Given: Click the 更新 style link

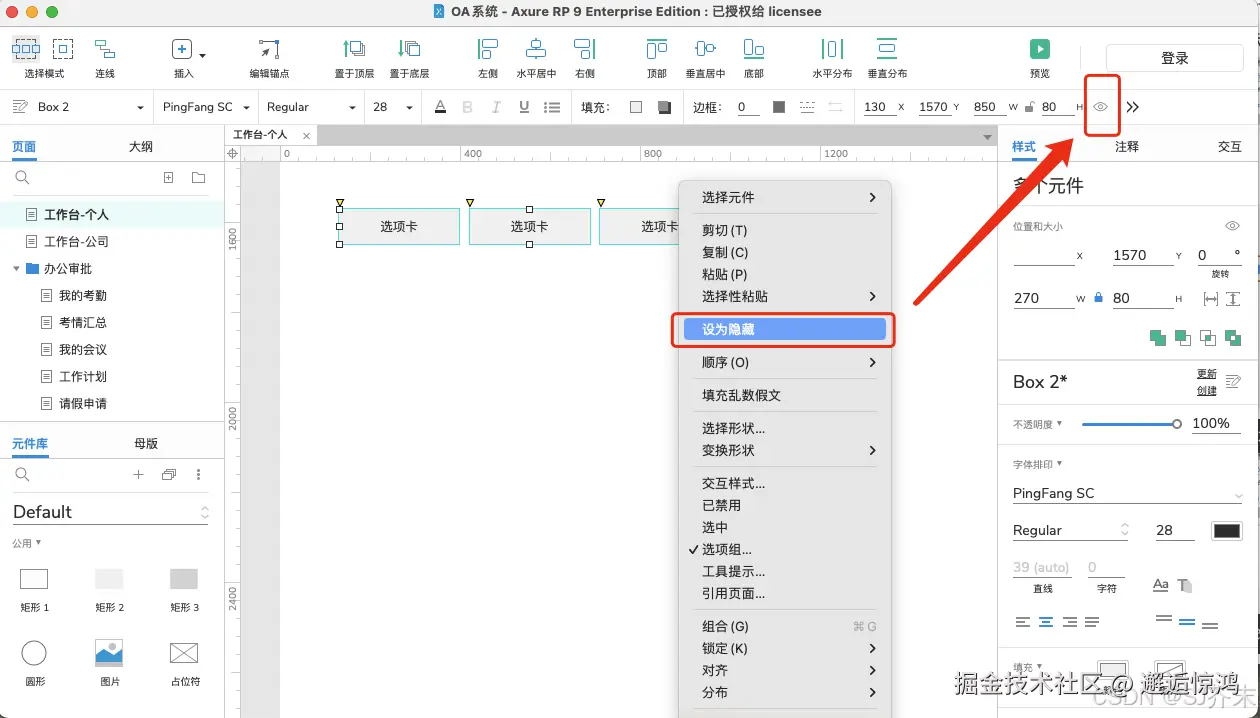Looking at the screenshot, I should pyautogui.click(x=1207, y=373).
